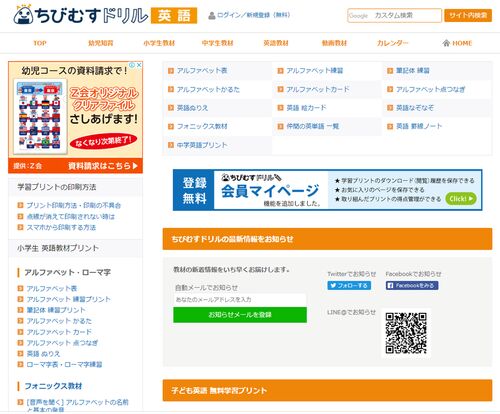Open the 英語 絵カード link
Image resolution: width=500 pixels, height=414 pixels.
click(306, 108)
